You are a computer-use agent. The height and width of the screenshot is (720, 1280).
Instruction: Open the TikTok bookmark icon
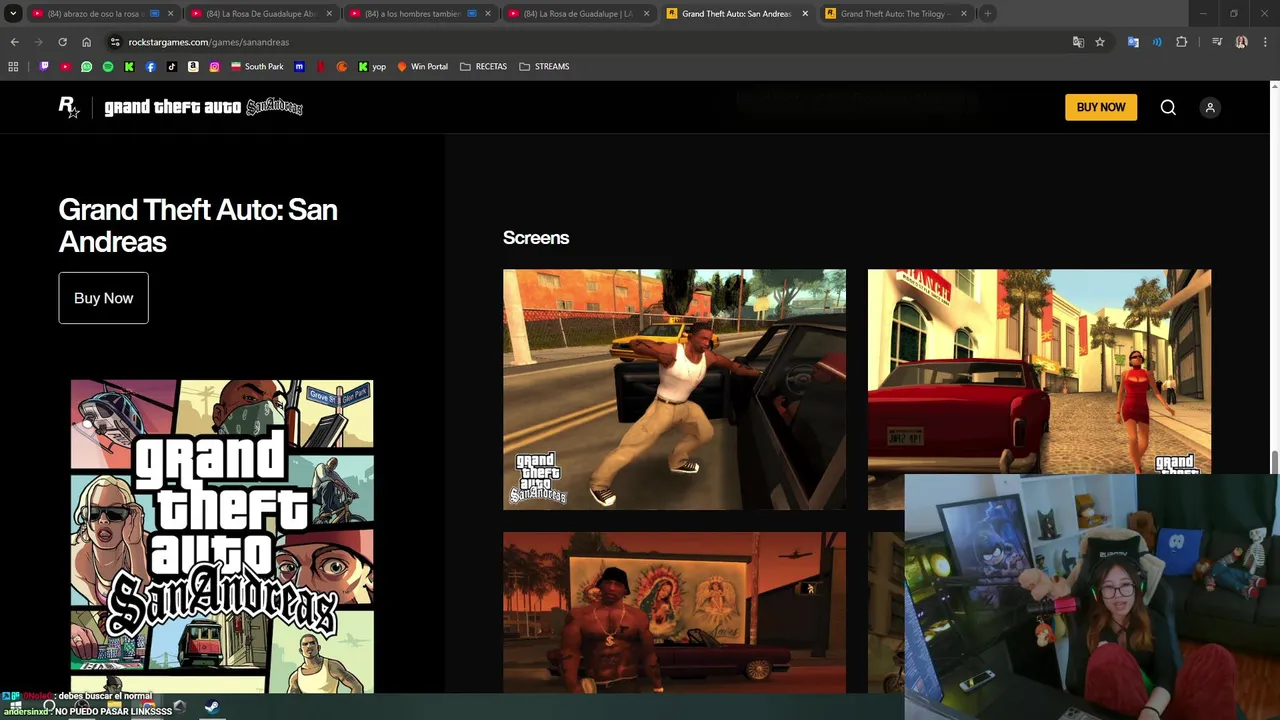click(172, 67)
